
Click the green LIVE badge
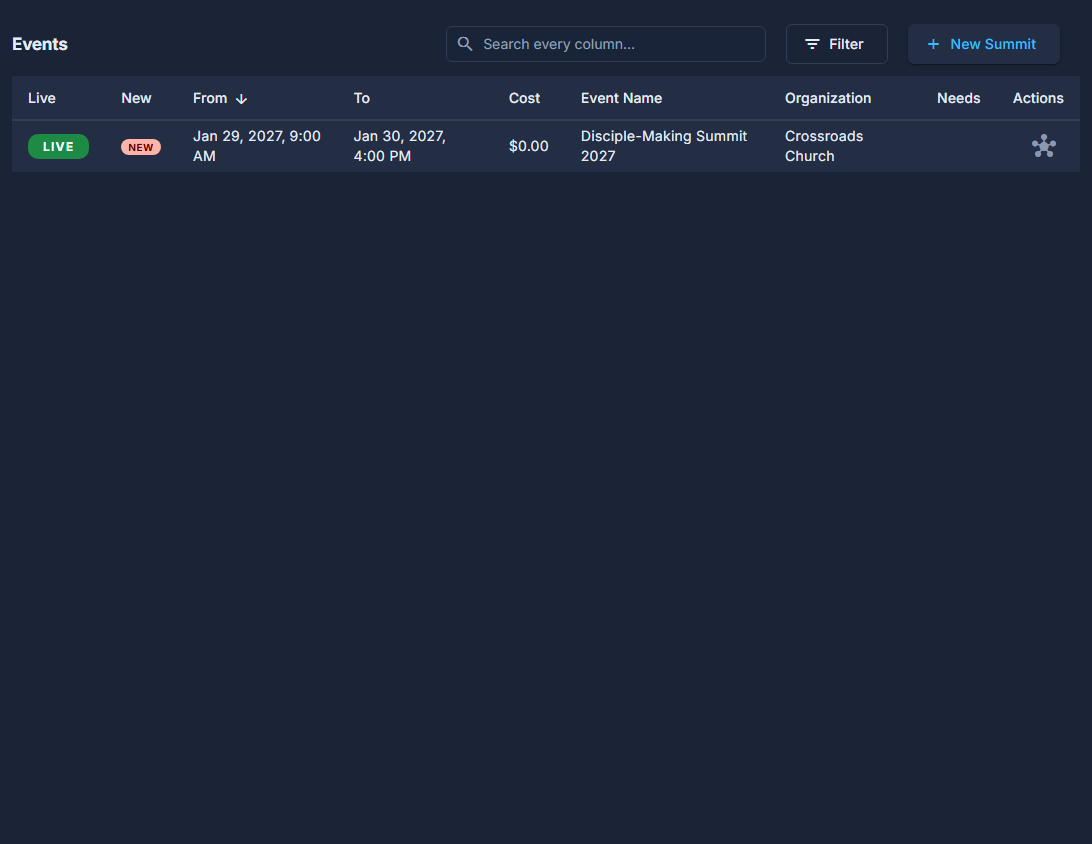[x=58, y=146]
